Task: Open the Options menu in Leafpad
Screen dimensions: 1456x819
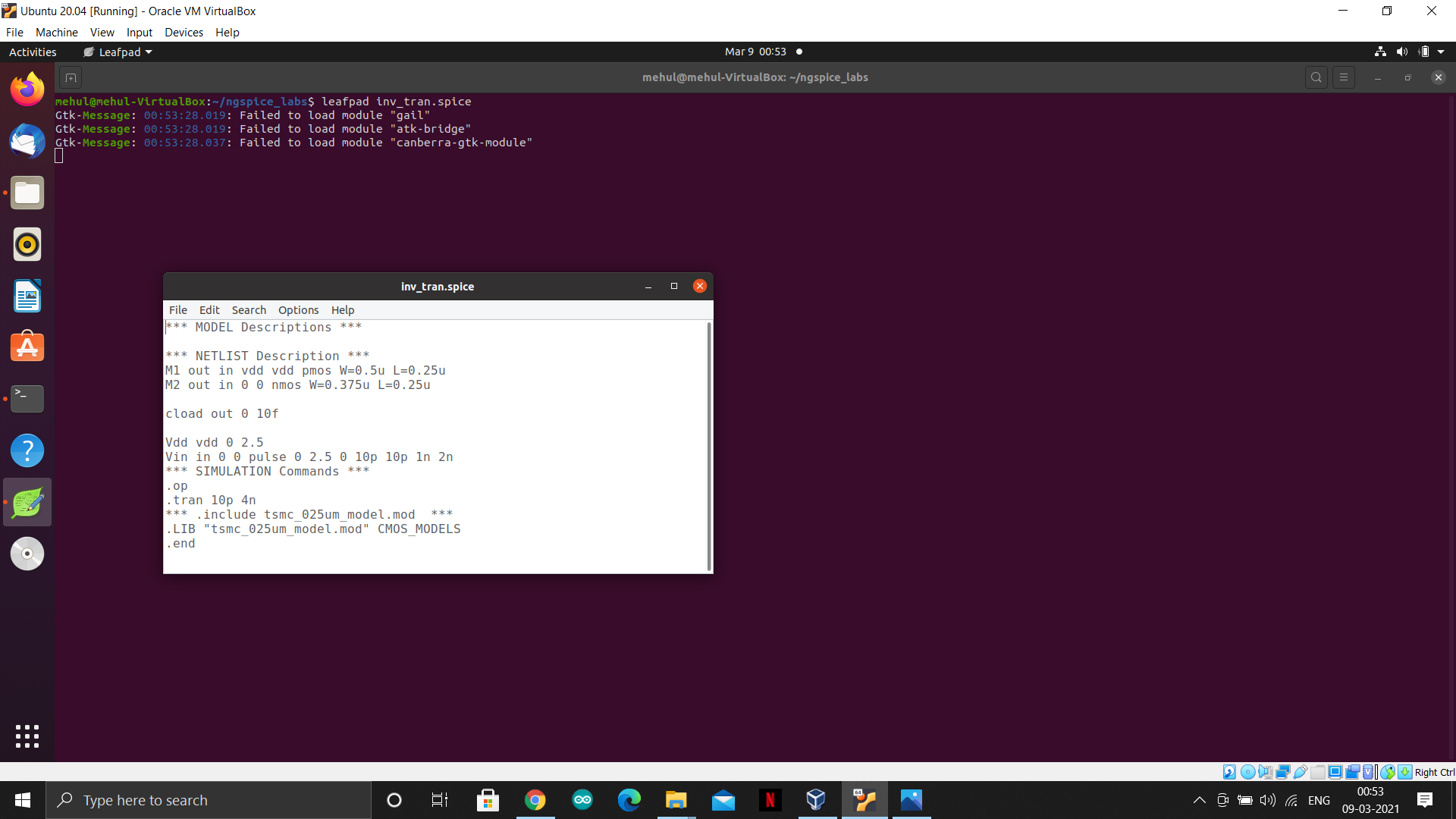Action: tap(297, 309)
